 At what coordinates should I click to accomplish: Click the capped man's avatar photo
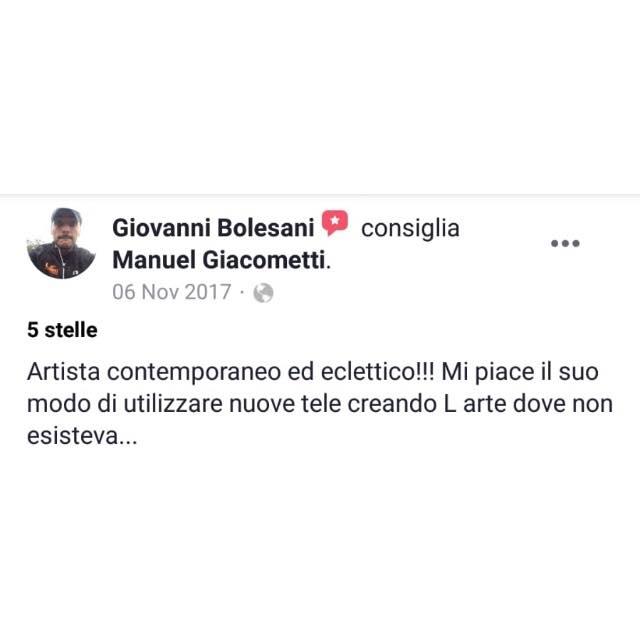pyautogui.click(x=61, y=244)
